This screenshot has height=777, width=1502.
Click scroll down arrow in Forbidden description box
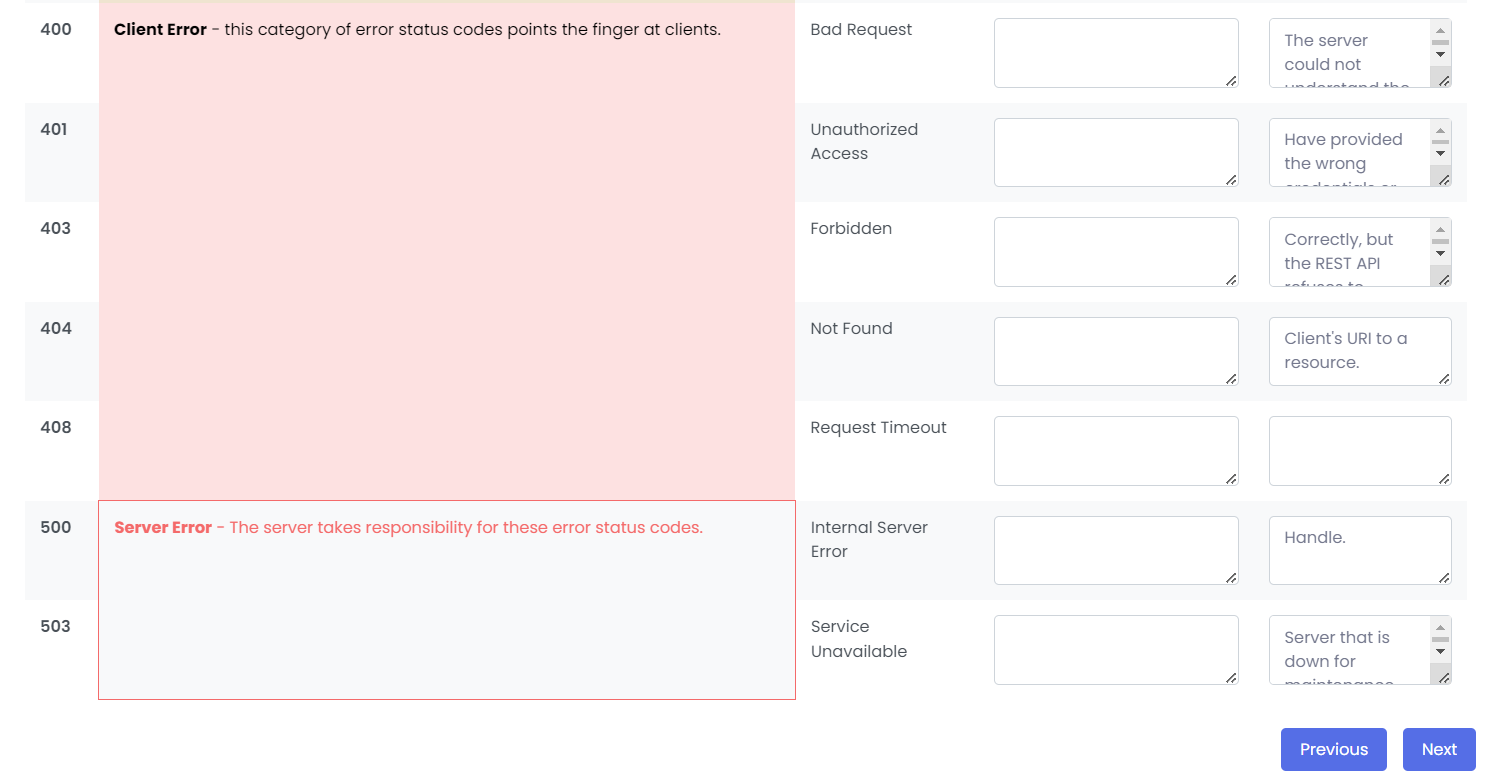click(1440, 253)
